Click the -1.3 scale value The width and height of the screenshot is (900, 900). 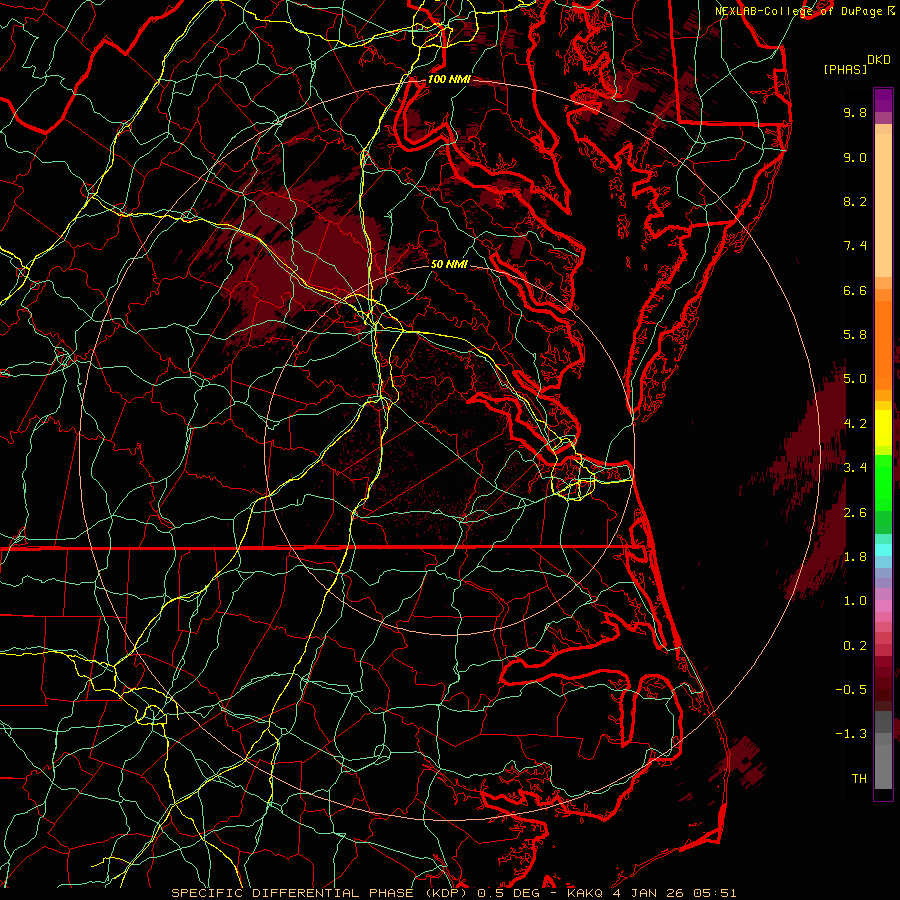[x=851, y=734]
